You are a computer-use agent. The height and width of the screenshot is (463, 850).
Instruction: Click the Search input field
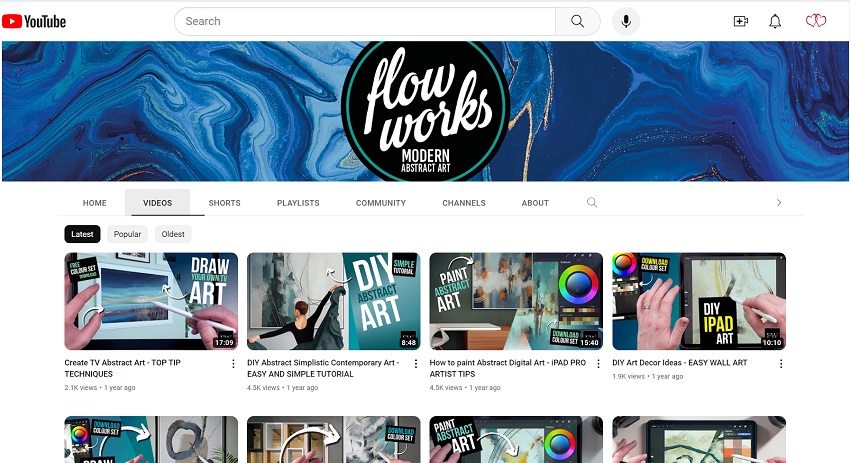coord(365,21)
